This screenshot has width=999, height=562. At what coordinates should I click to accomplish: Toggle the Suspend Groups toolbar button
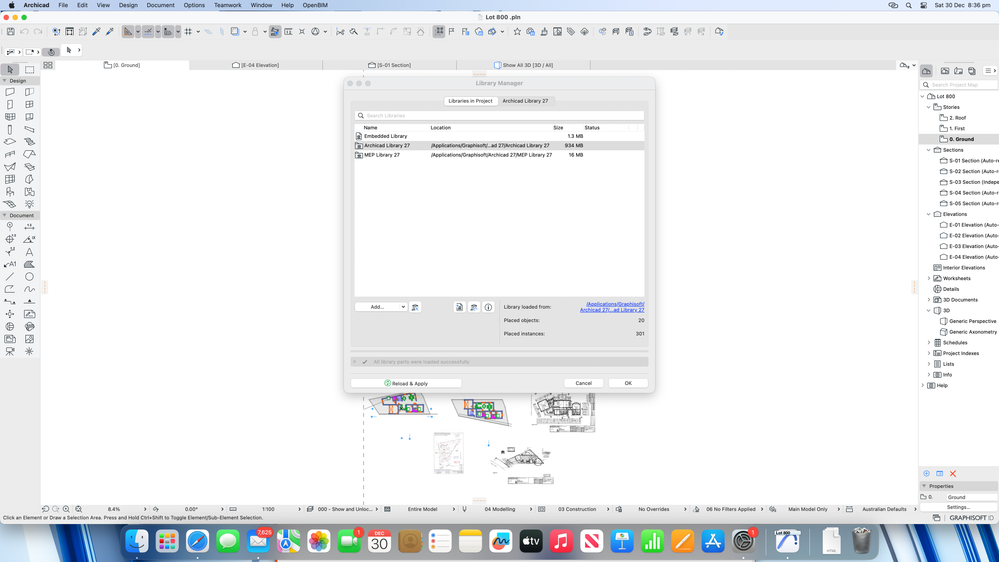pos(439,31)
